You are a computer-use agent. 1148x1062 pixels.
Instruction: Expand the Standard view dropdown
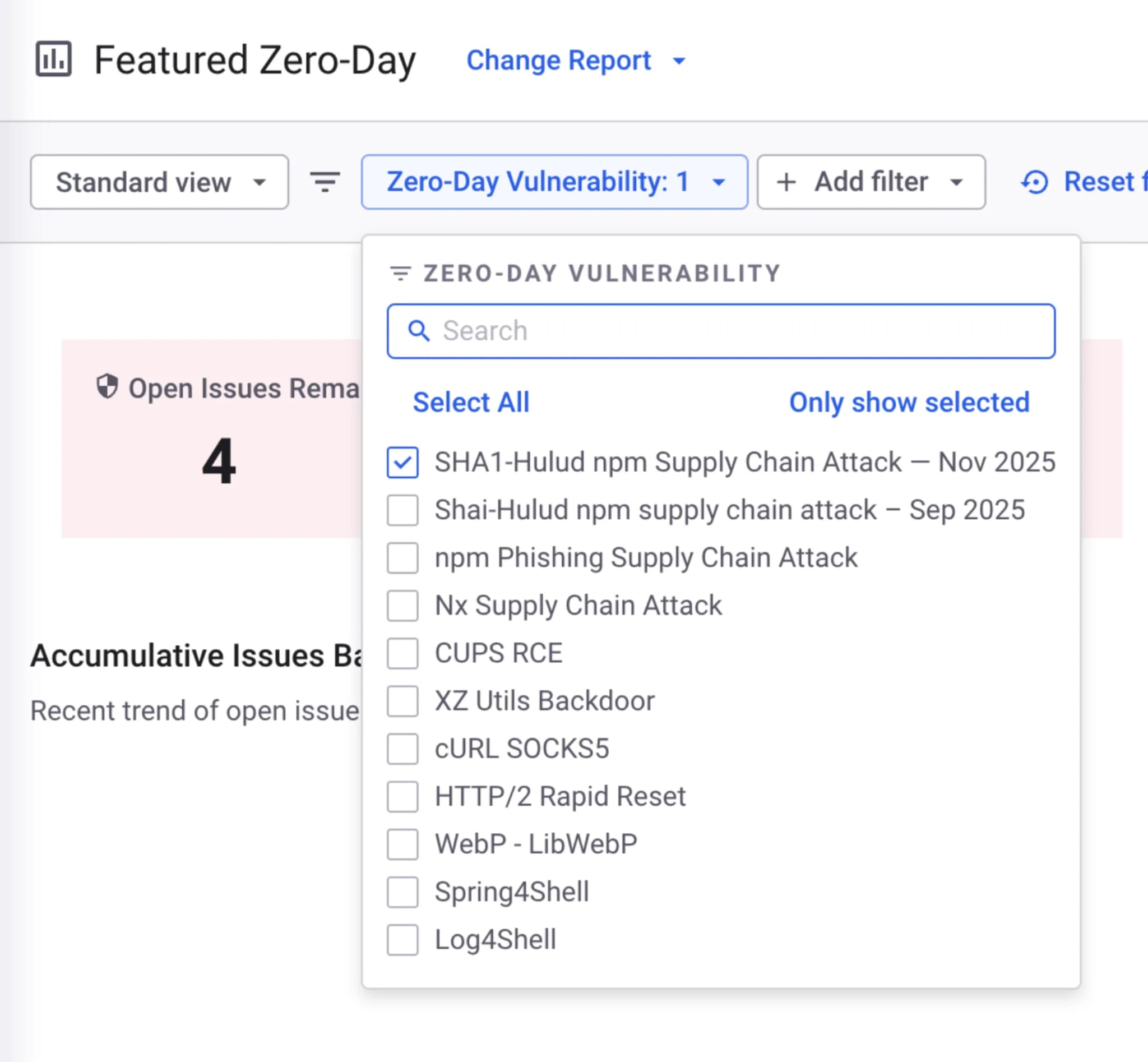(x=160, y=182)
